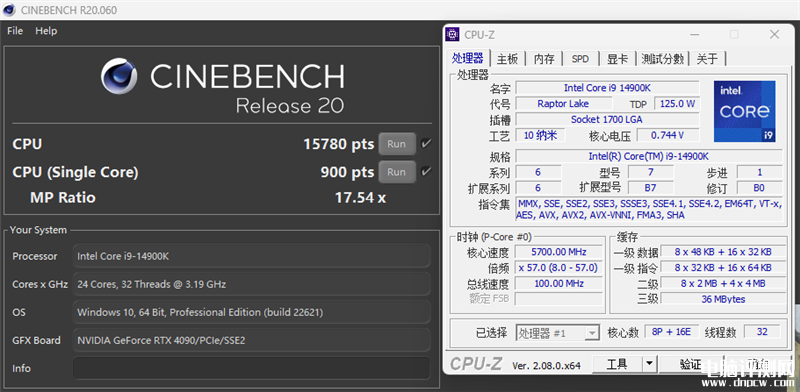Viewport: 800px width, 392px height.
Task: Click the 验证 validate button in CPU-Z
Action: (x=691, y=364)
